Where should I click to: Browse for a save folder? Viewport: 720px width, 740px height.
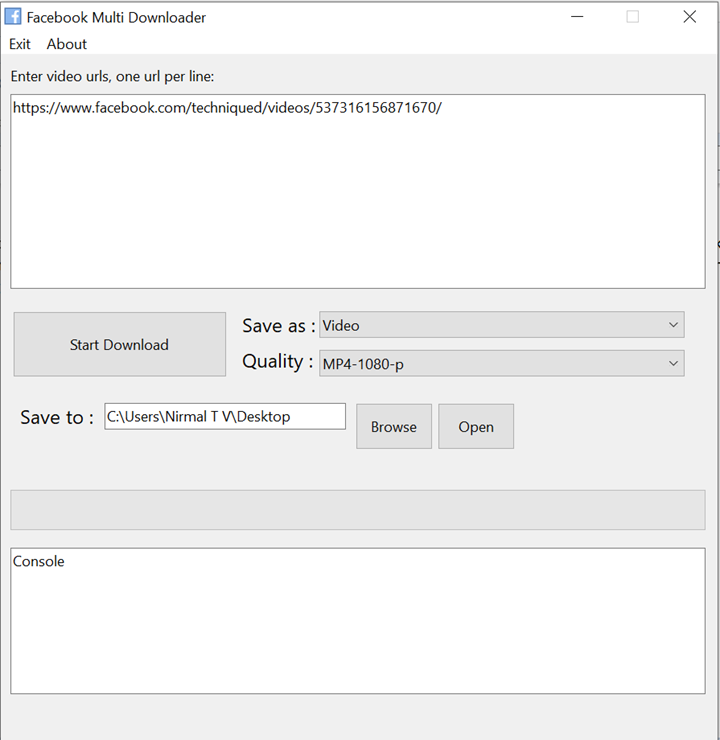tap(394, 426)
